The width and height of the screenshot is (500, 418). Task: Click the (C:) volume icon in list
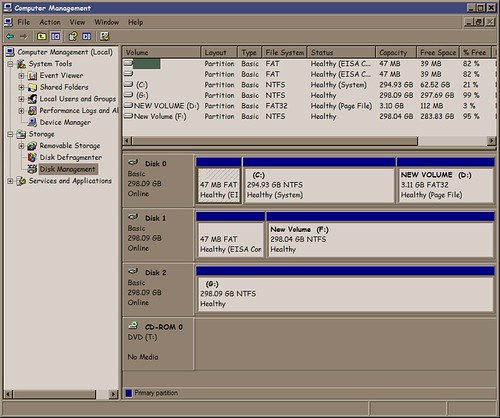click(x=129, y=84)
